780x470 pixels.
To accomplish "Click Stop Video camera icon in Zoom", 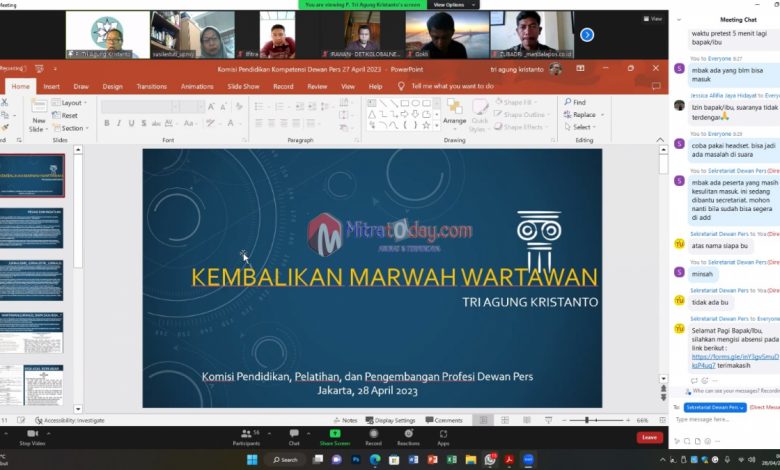I will tap(32, 434).
